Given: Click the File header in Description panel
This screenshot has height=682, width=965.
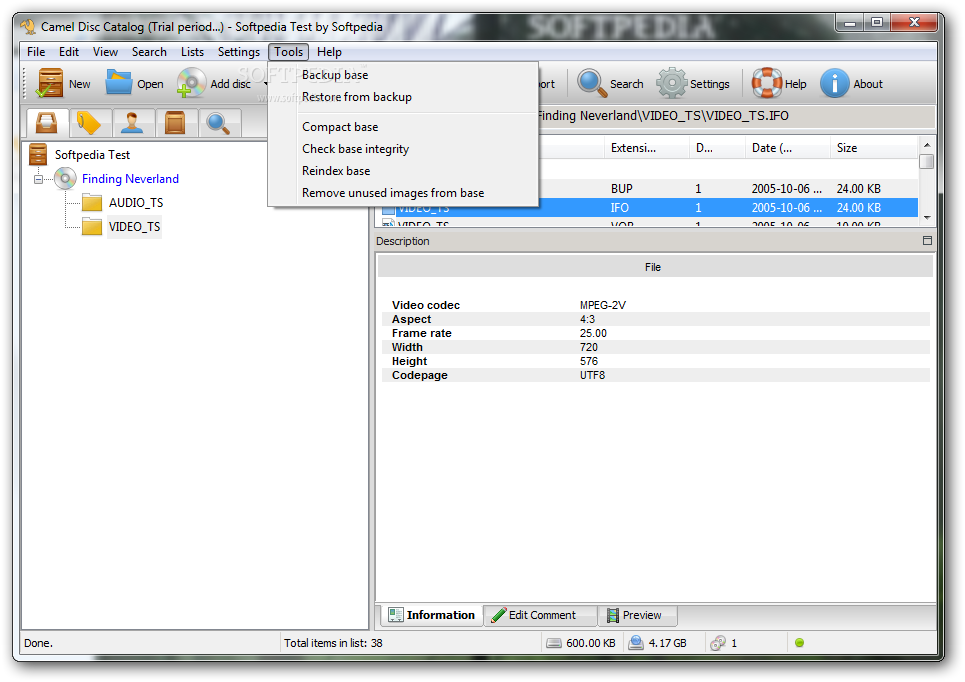Looking at the screenshot, I should tap(653, 267).
